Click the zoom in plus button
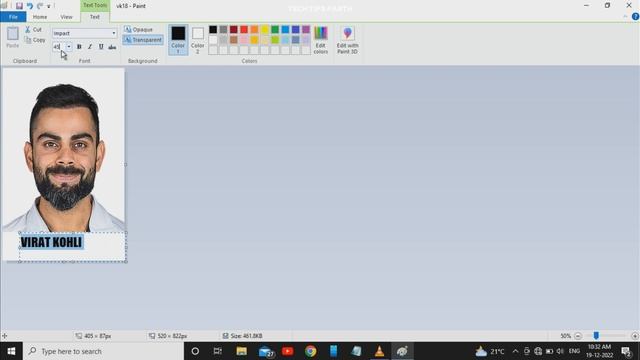Image resolution: width=640 pixels, height=360 pixels. pyautogui.click(x=635, y=336)
